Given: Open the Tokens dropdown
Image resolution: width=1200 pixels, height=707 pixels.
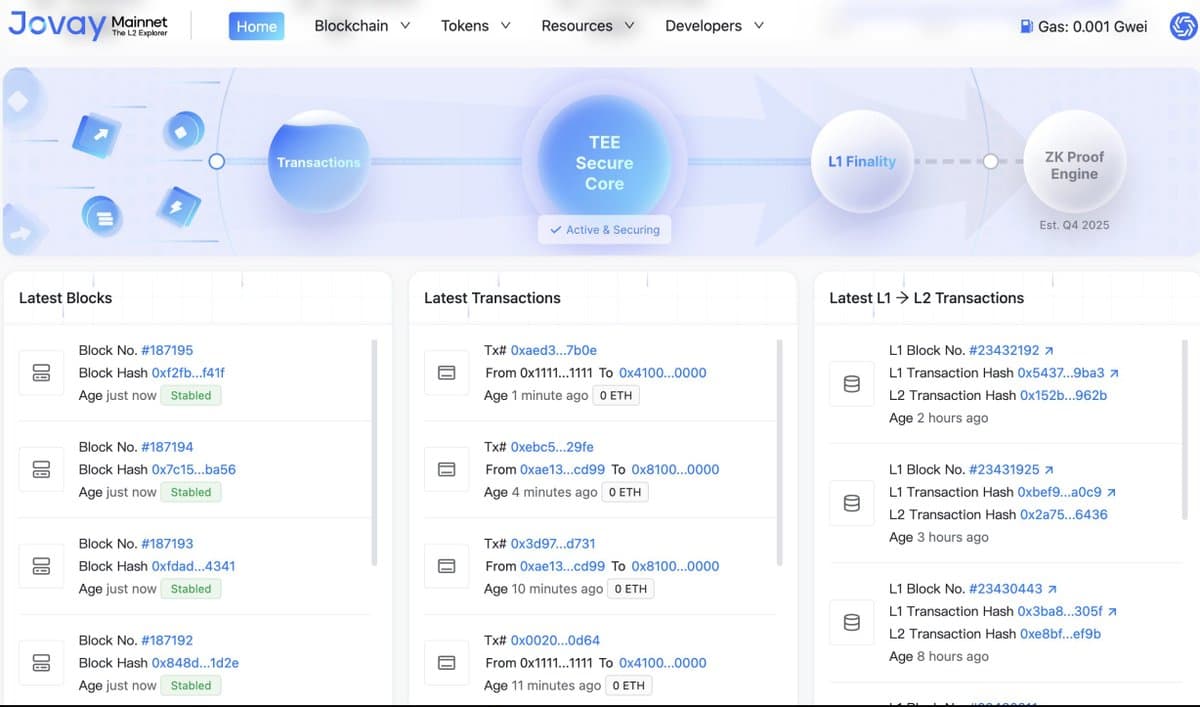Looking at the screenshot, I should pos(475,26).
